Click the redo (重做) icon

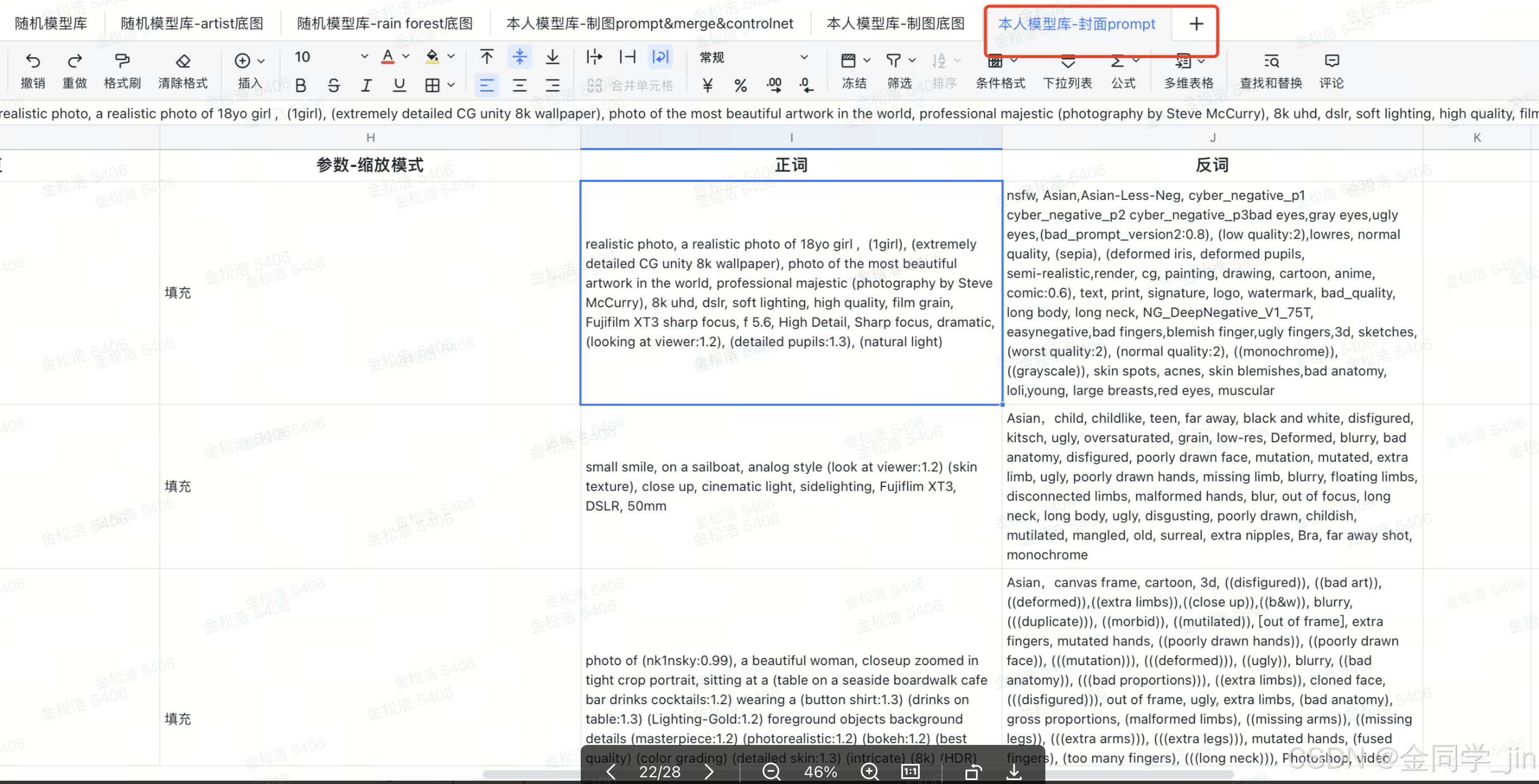75,61
